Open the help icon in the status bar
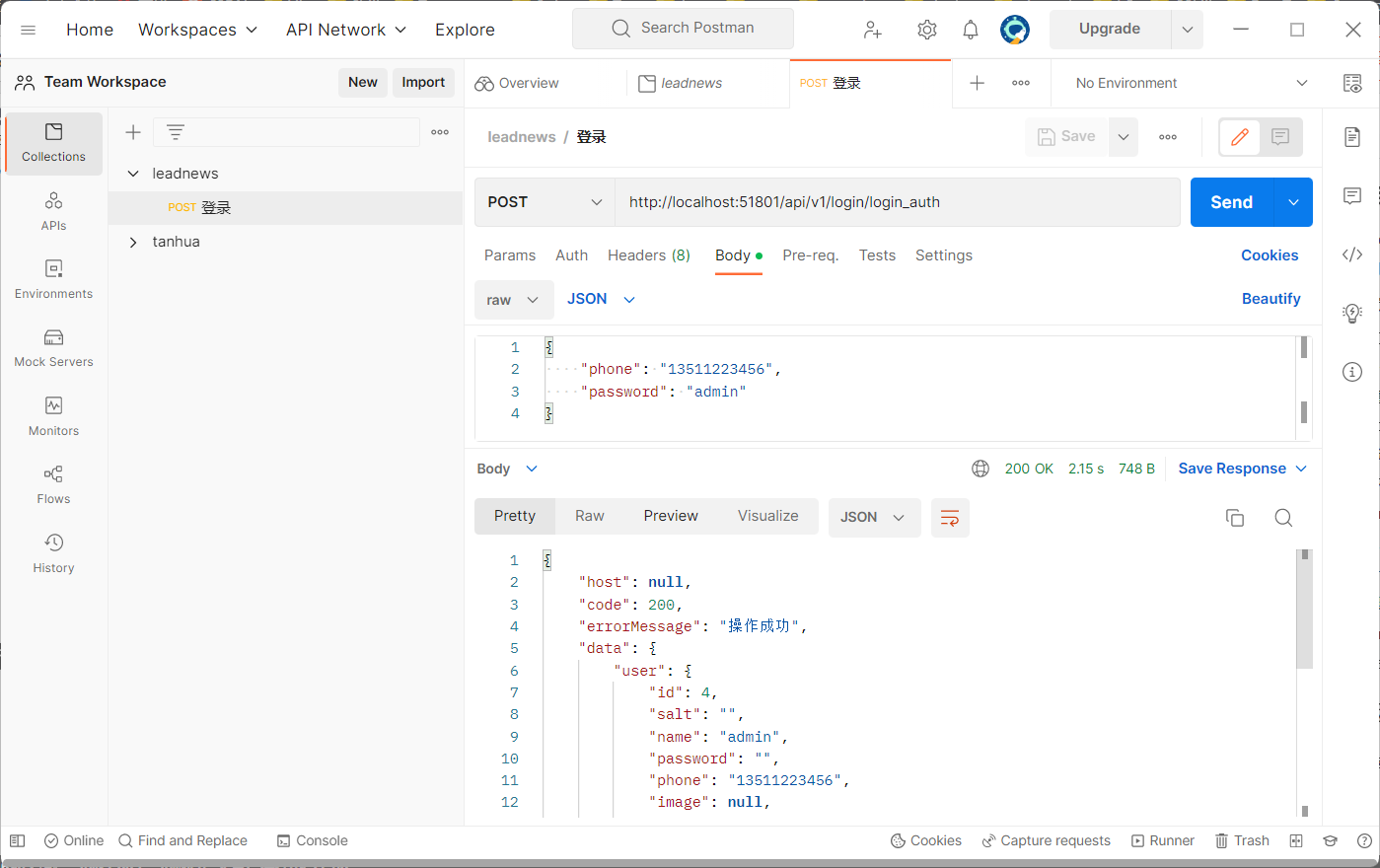 tap(1364, 840)
